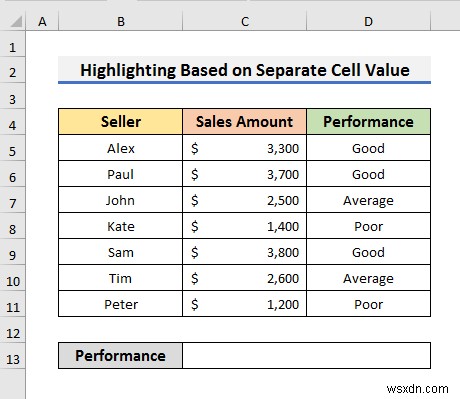Click the Select All corner triangle
The height and width of the screenshot is (399, 460).
[x=16, y=22]
